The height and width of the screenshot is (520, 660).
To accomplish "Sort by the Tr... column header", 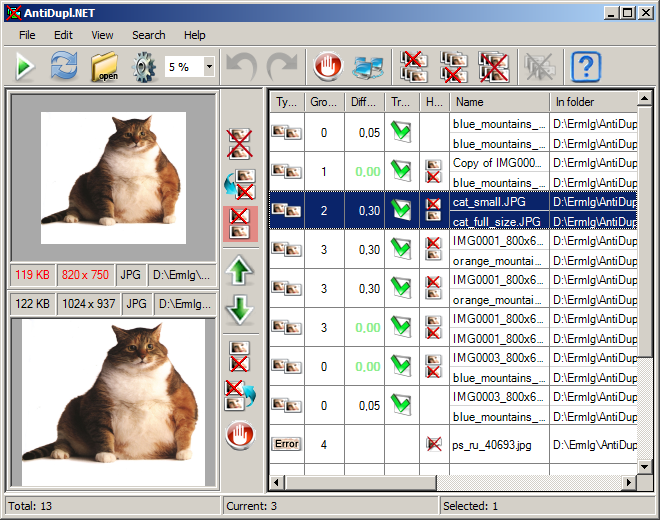I will (x=402, y=102).
